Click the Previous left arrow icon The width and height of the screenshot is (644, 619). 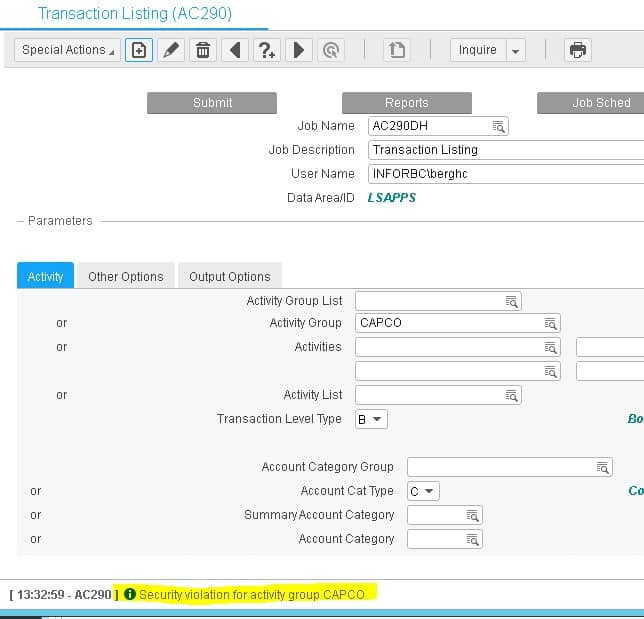coord(235,50)
